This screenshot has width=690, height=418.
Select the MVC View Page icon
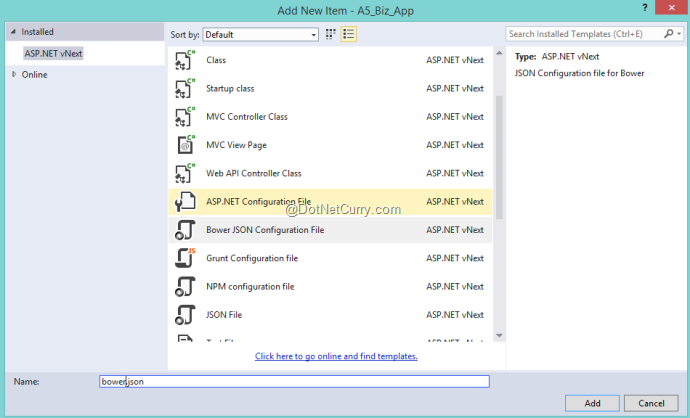[185, 145]
